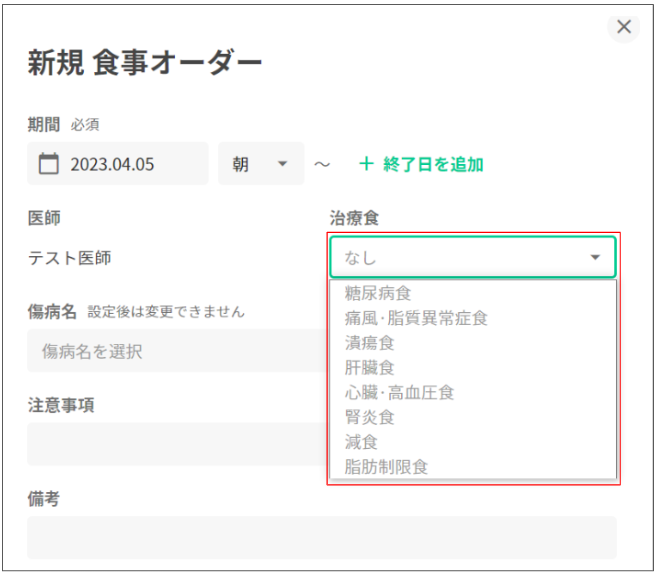Click the 傷病名を選択 field

tap(170, 351)
